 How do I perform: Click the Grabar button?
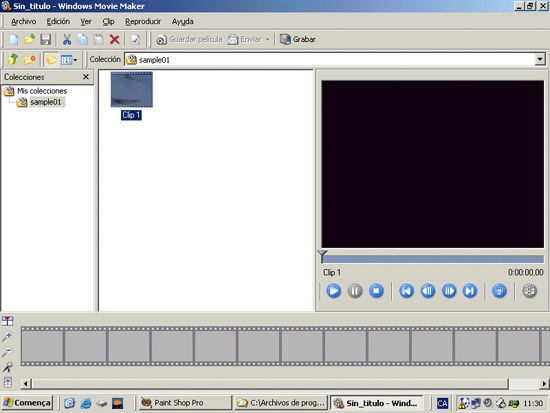[298, 39]
